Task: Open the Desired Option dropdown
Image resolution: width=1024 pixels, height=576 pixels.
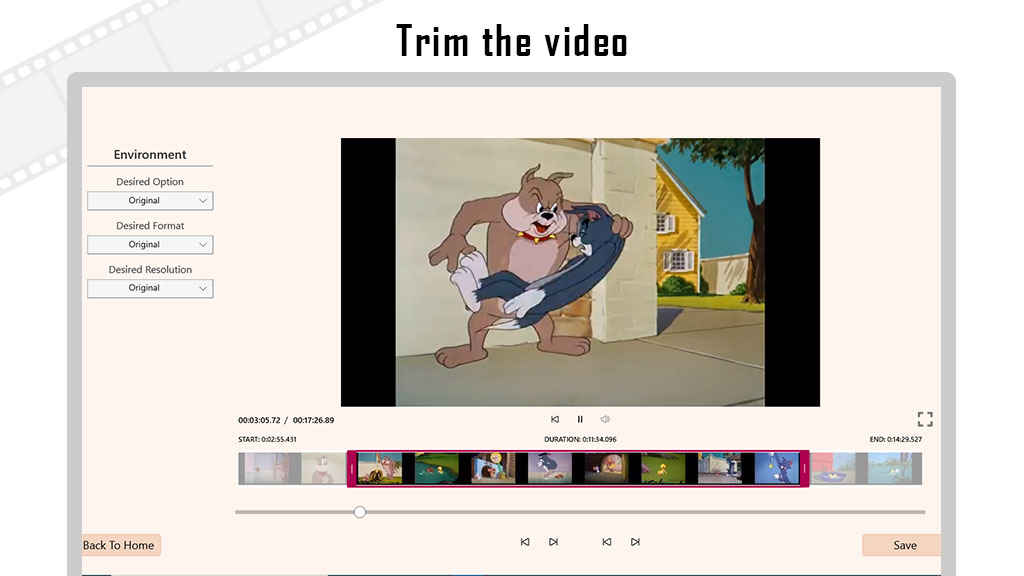Action: (x=150, y=200)
